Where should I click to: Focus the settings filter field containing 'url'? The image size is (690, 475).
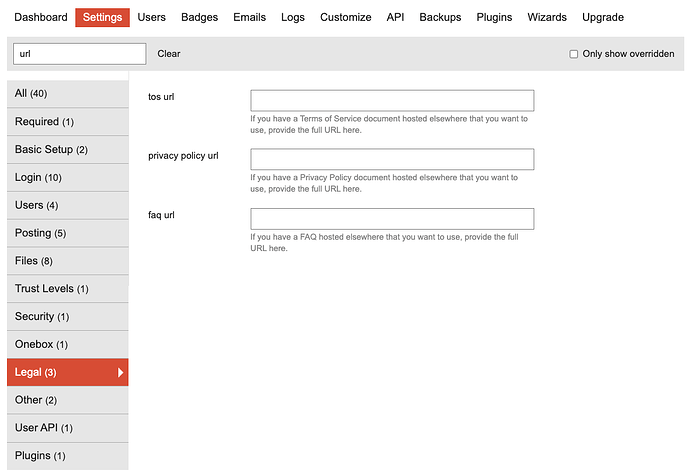tap(80, 54)
